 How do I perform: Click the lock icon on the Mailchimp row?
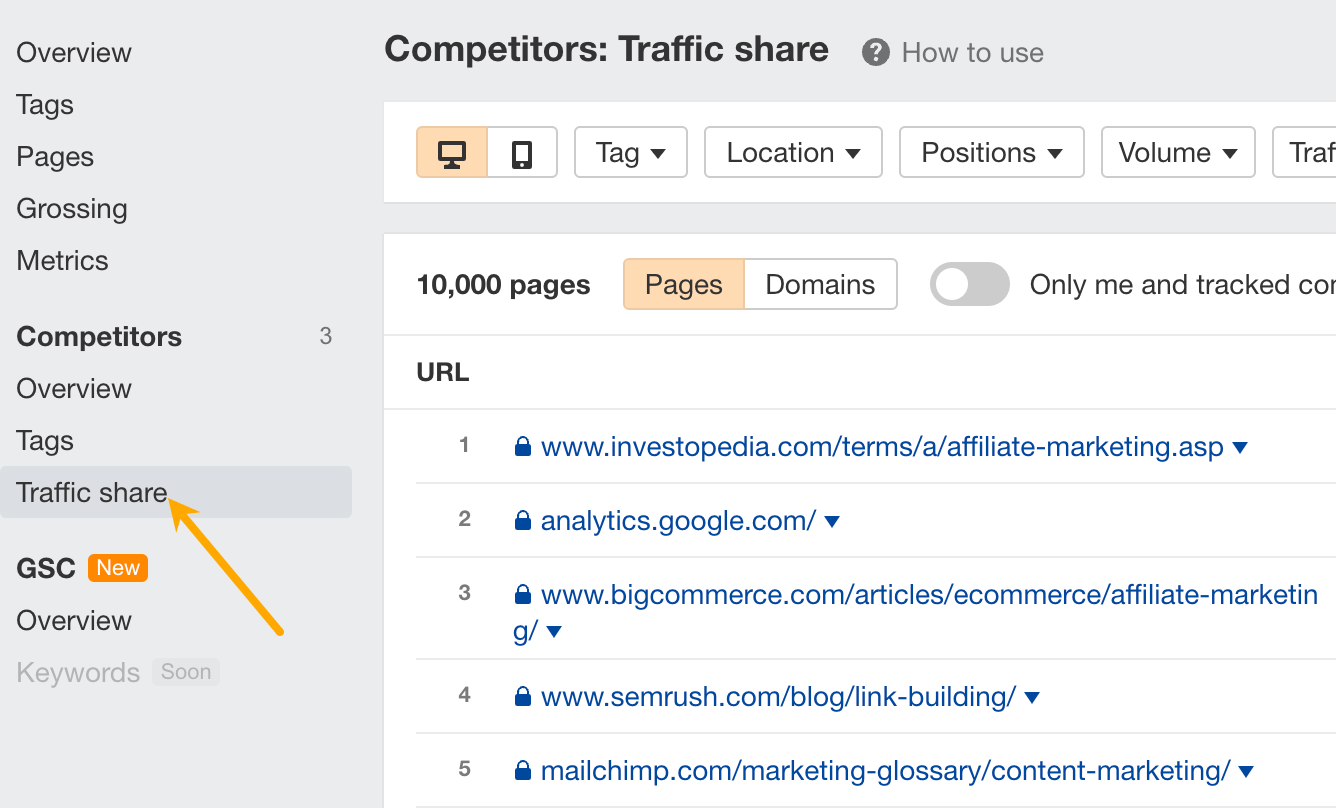pos(523,770)
